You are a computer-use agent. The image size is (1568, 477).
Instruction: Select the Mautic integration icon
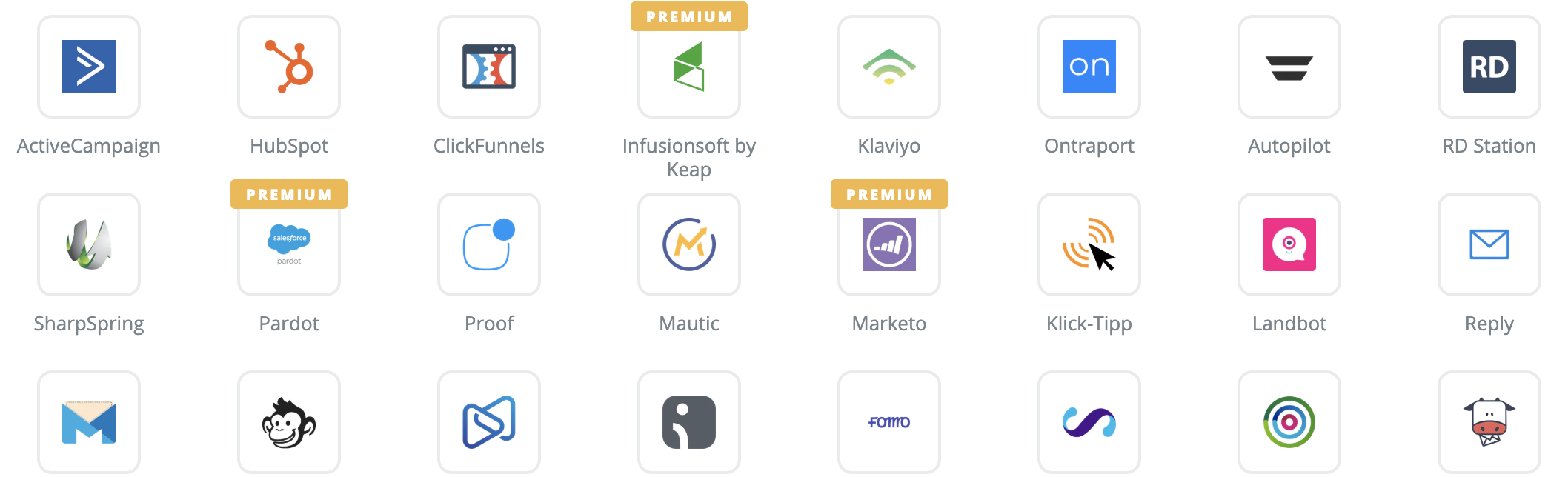(689, 244)
